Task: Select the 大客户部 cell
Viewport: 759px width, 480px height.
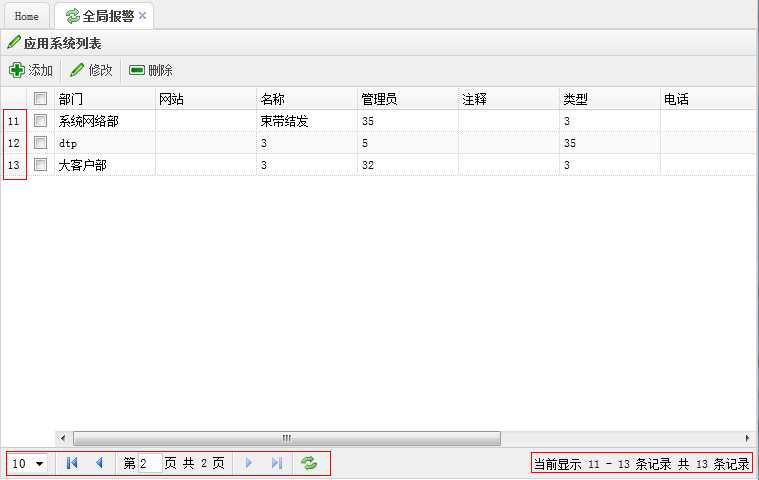Action: pyautogui.click(x=105, y=165)
